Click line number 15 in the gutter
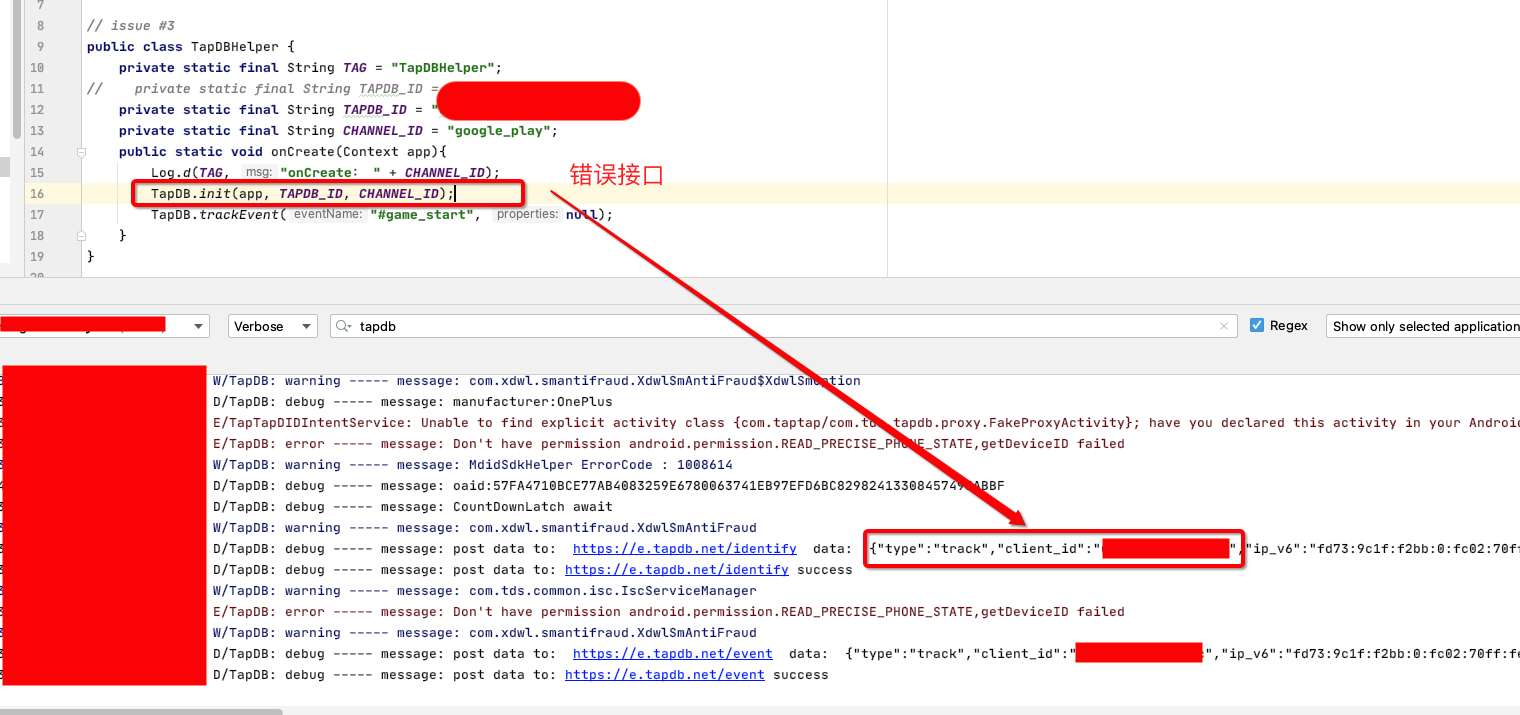 [x=37, y=172]
